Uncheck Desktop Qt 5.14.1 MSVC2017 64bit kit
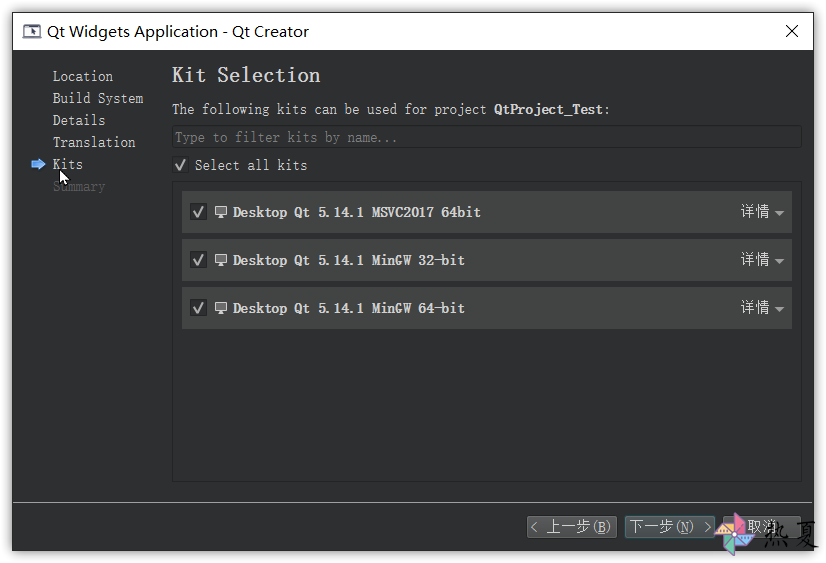826x563 pixels. (198, 212)
